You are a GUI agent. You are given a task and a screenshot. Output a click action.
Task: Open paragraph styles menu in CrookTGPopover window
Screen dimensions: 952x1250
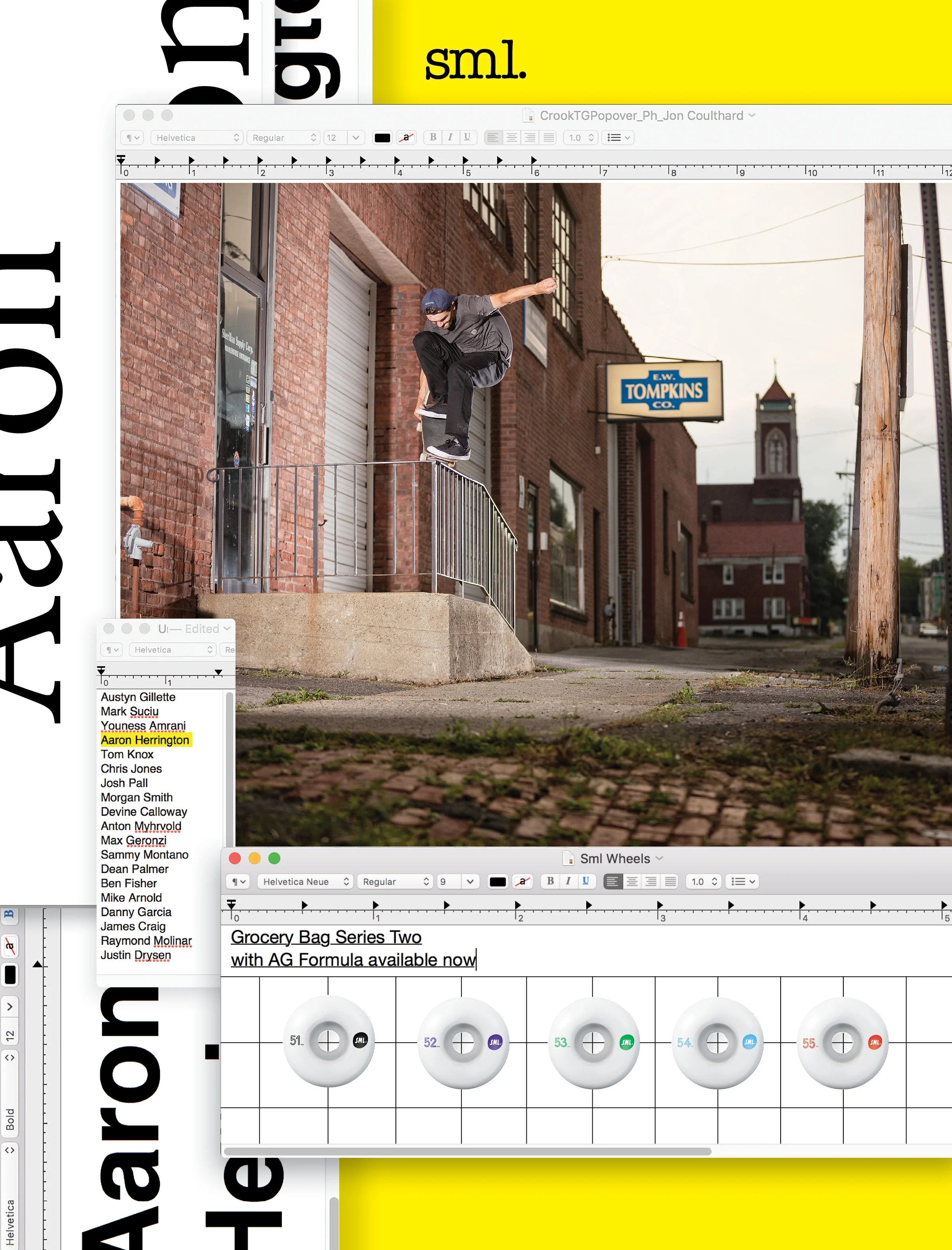coord(132,138)
